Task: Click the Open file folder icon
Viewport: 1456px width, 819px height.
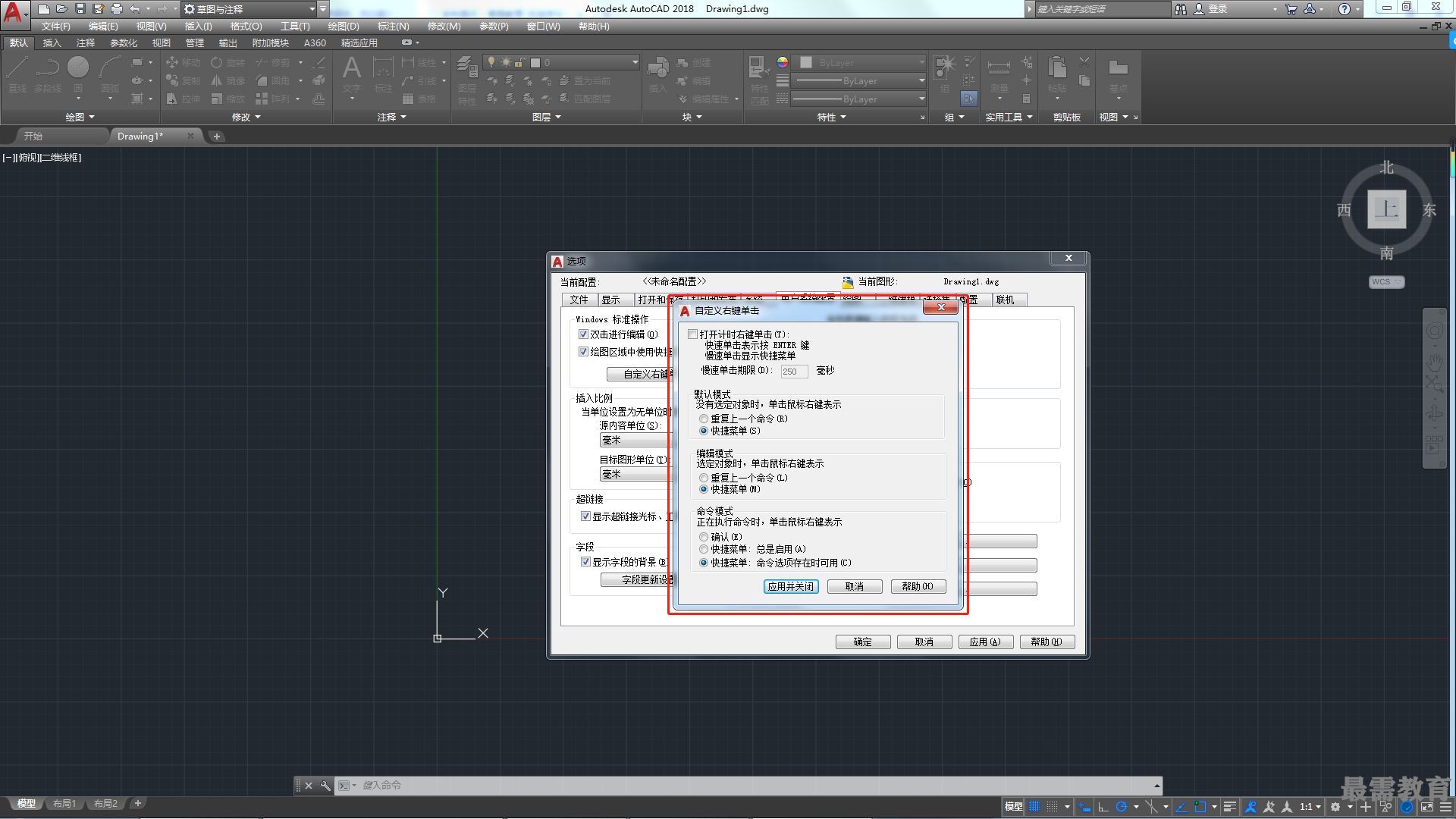Action: click(x=61, y=9)
